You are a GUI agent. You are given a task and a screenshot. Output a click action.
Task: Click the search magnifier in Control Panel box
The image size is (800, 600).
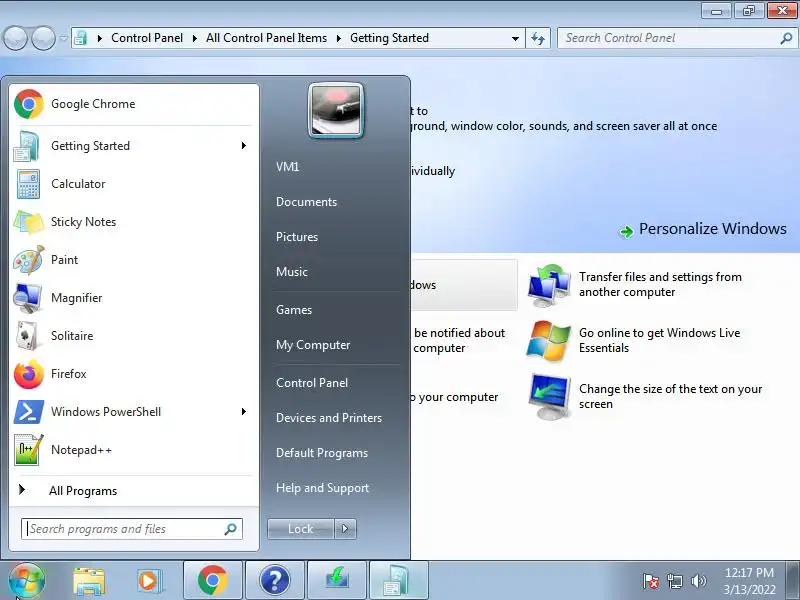(786, 38)
